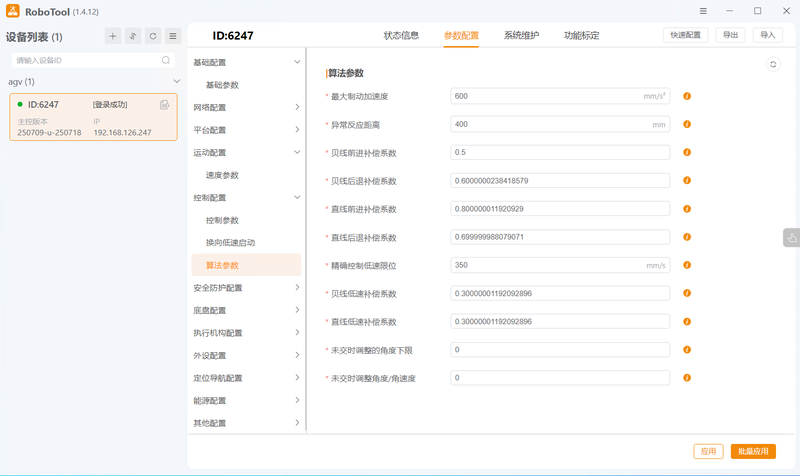Click the 批量应用 button
Image resolution: width=800 pixels, height=476 pixels.
click(753, 451)
